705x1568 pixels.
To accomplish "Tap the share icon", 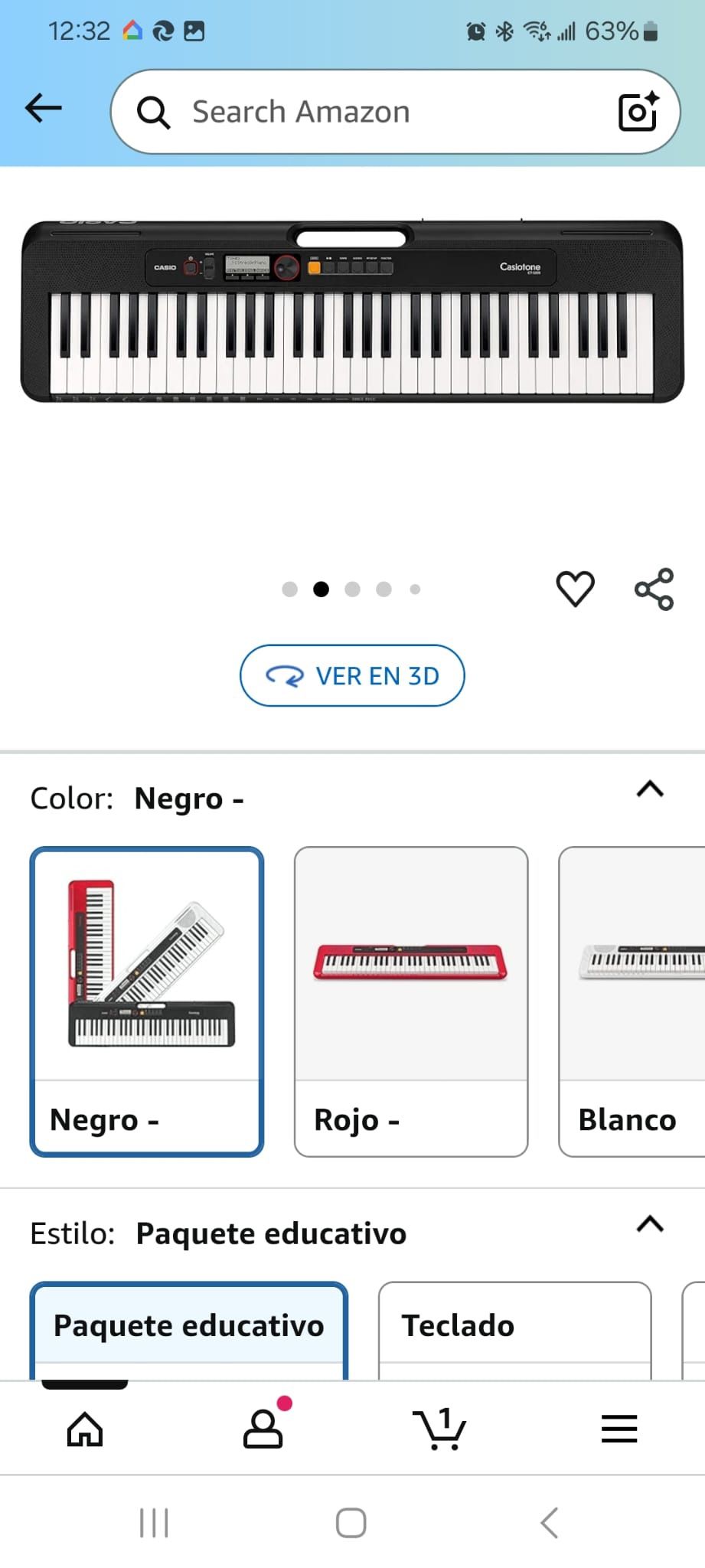I will point(654,589).
